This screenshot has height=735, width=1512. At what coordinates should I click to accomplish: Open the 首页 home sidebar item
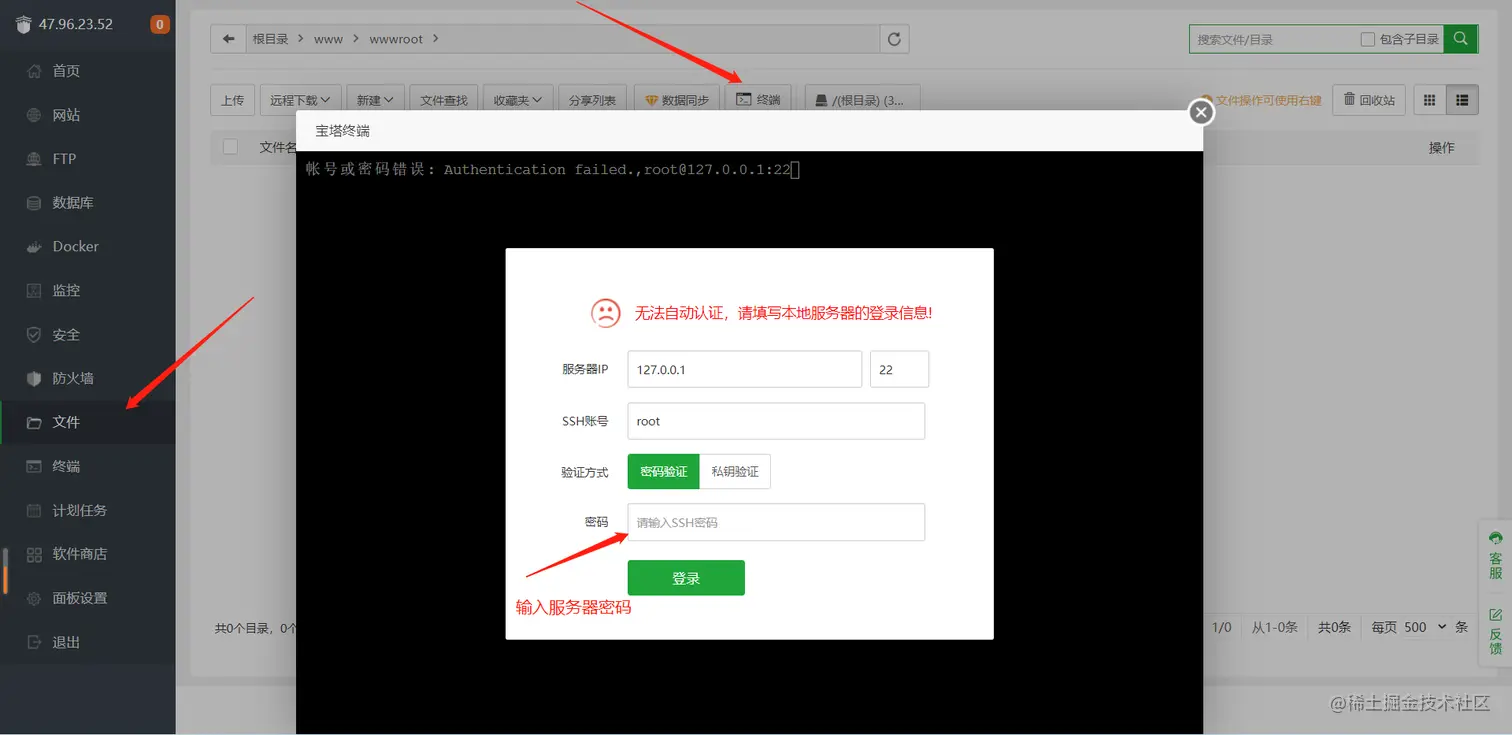click(87, 71)
